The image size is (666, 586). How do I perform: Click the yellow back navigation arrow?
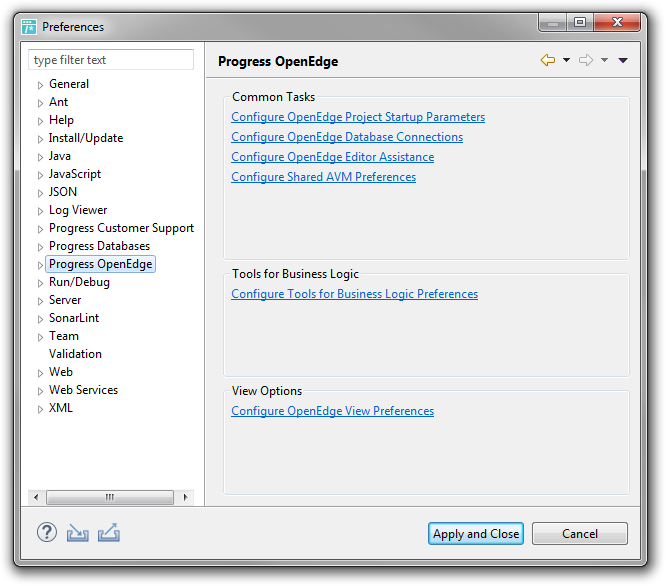pyautogui.click(x=548, y=60)
